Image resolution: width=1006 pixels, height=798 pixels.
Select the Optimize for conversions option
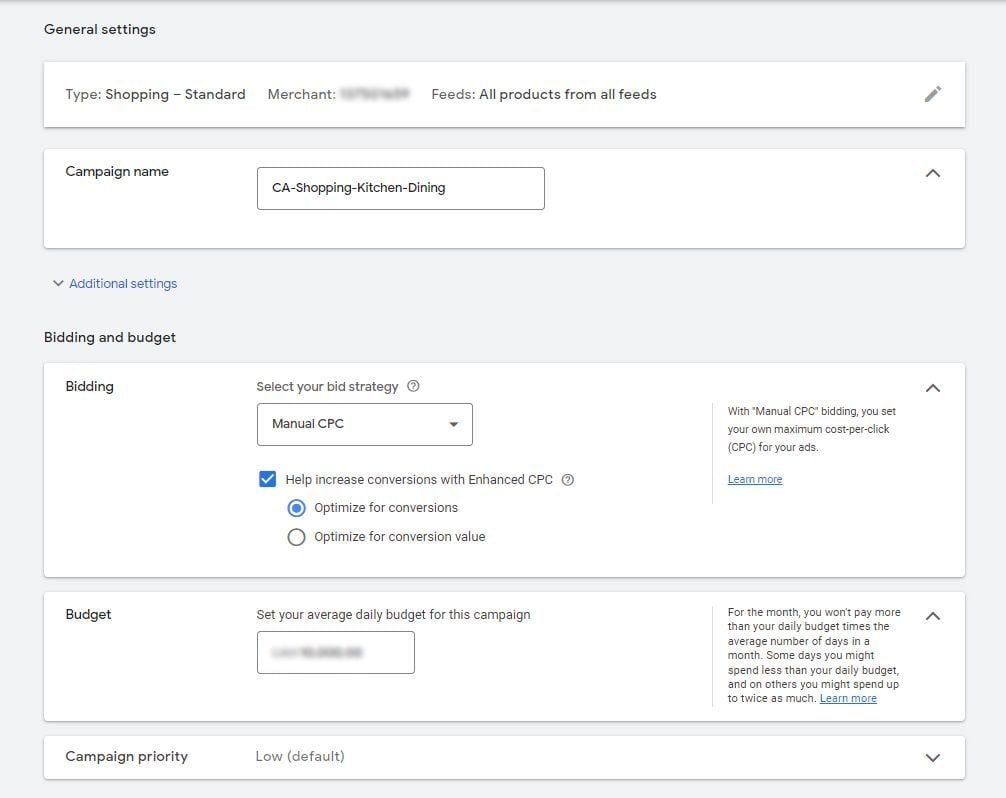pos(296,508)
